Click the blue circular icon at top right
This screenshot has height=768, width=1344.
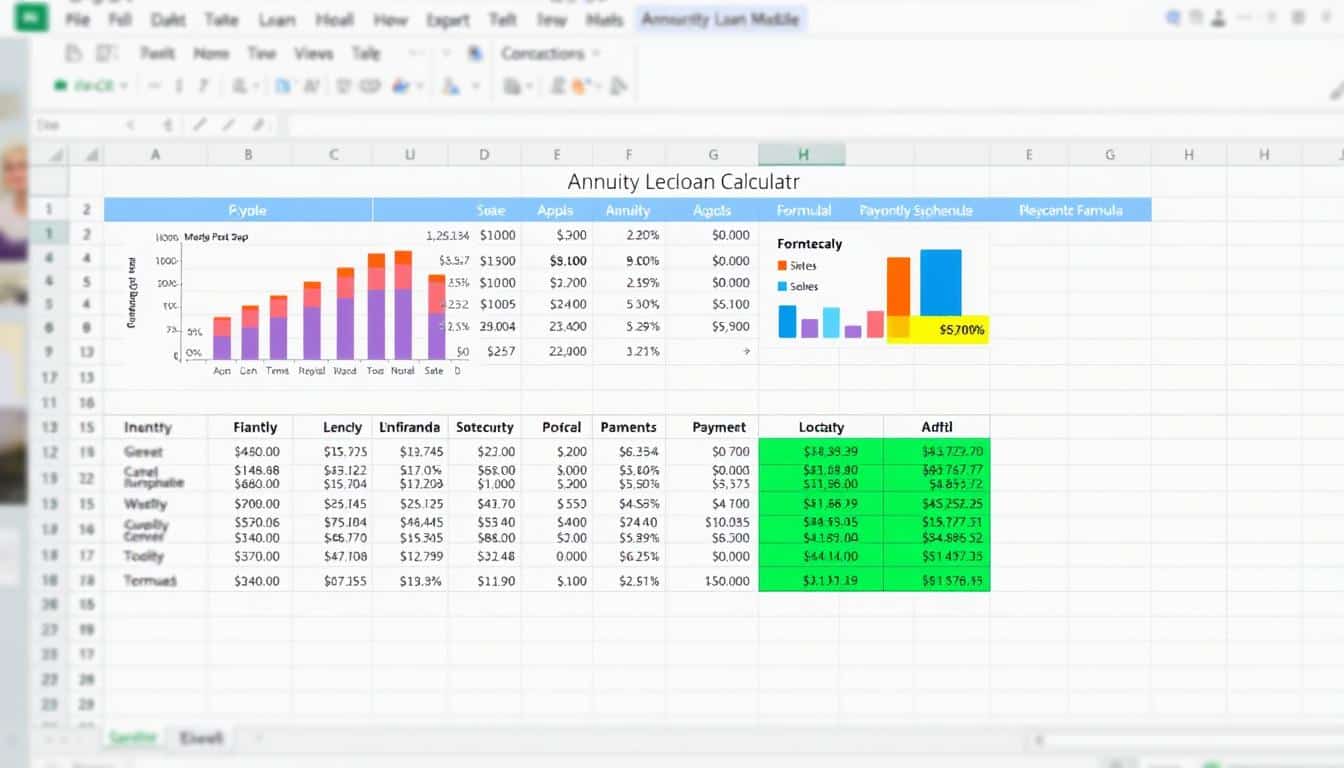1175,19
